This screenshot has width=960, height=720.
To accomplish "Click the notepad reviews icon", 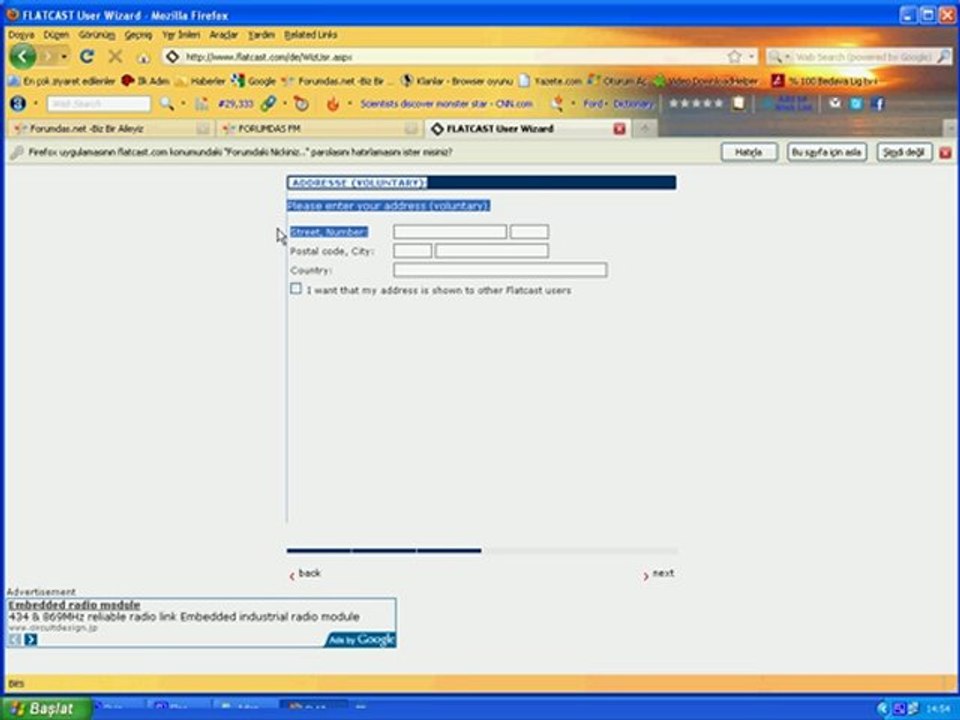I will tap(739, 103).
